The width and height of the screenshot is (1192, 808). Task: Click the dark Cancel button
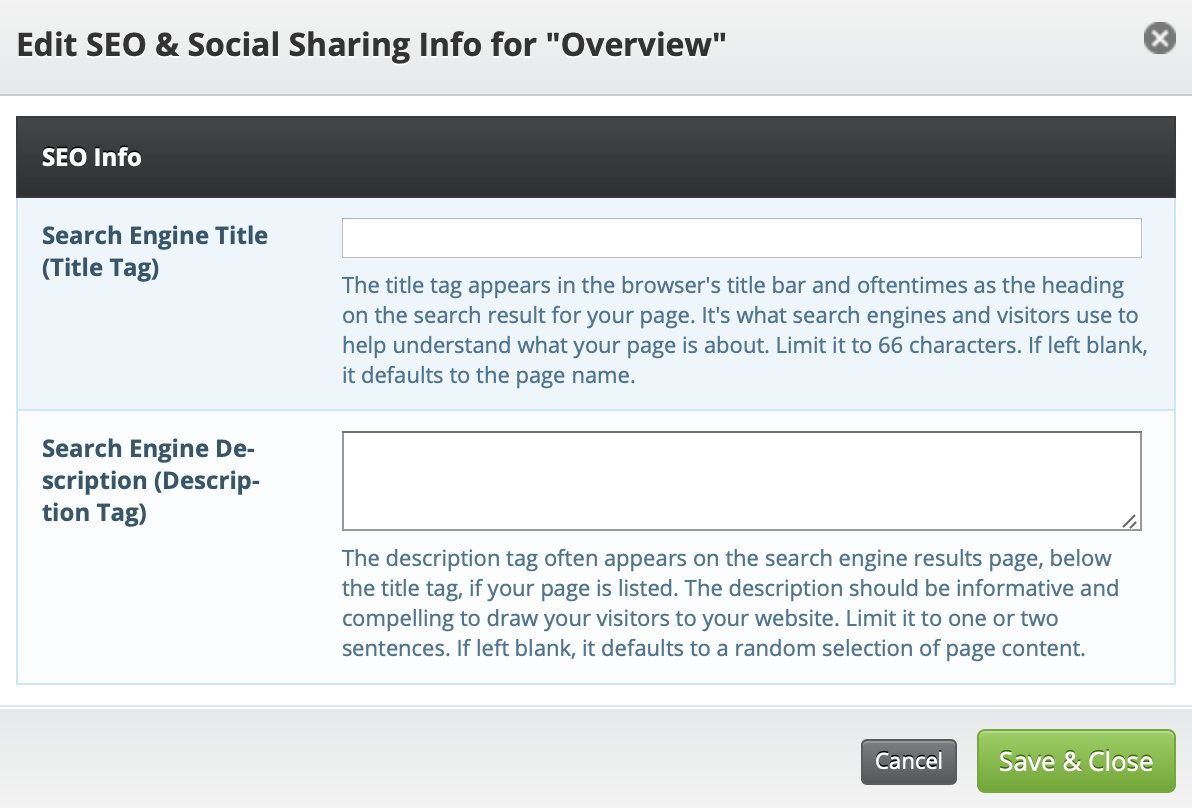(908, 761)
